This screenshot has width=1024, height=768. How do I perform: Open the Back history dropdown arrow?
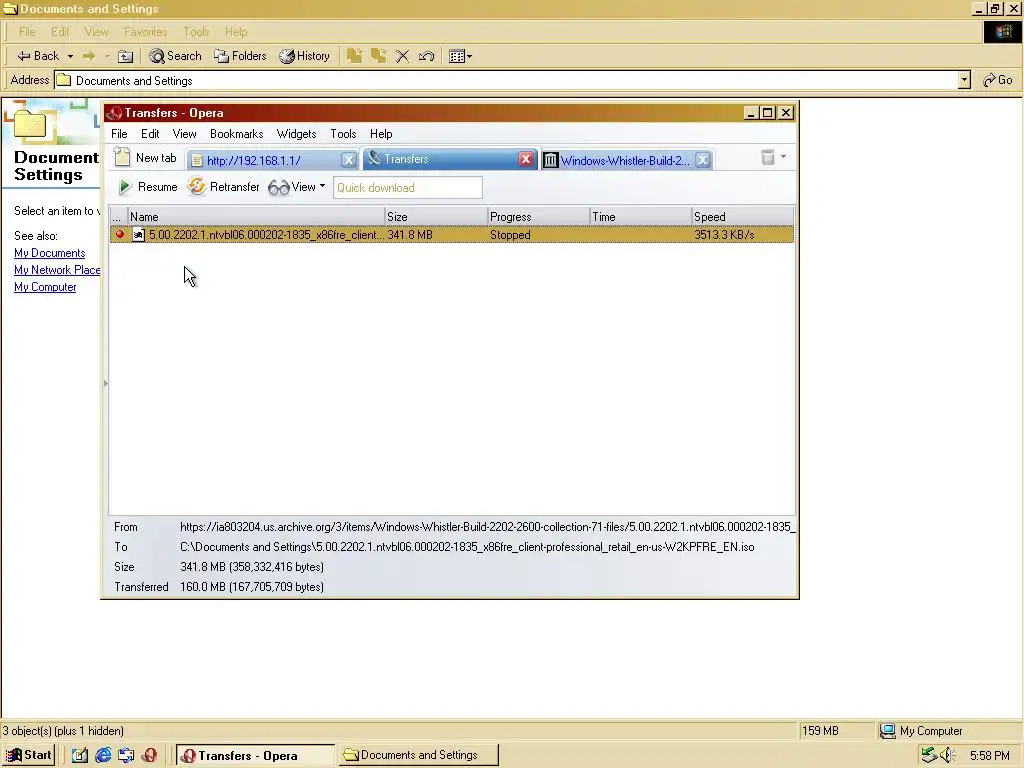71,56
